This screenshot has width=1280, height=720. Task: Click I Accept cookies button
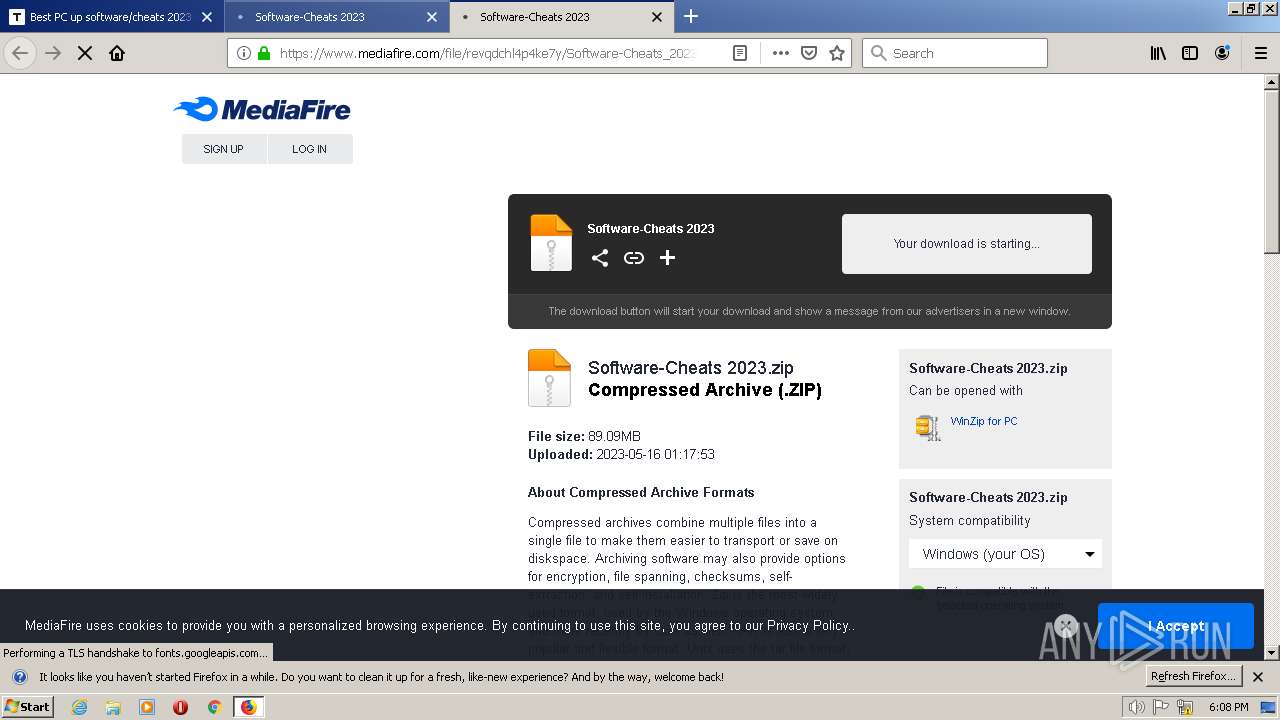click(x=1175, y=626)
